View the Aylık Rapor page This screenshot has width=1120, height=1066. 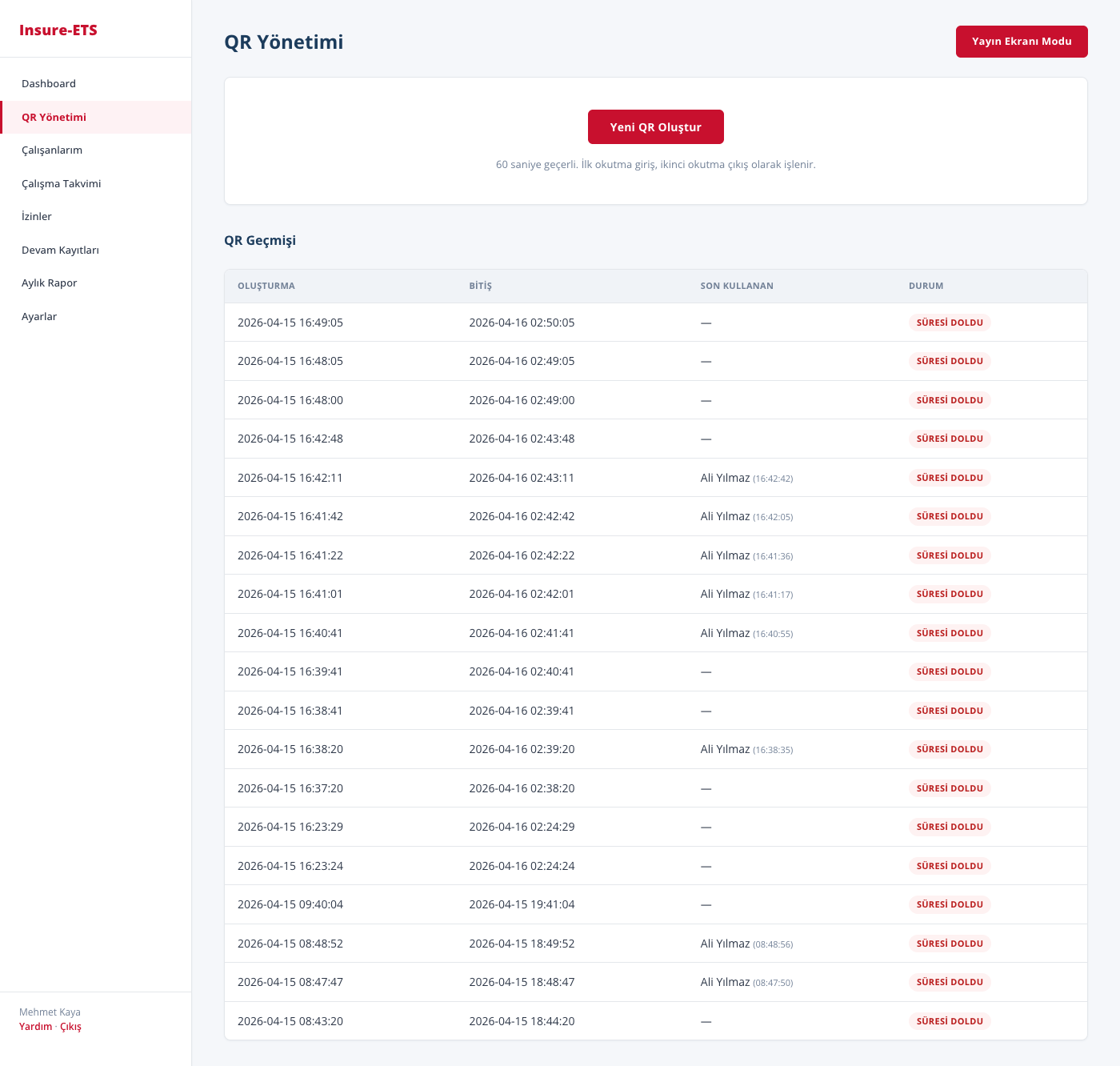coord(50,283)
